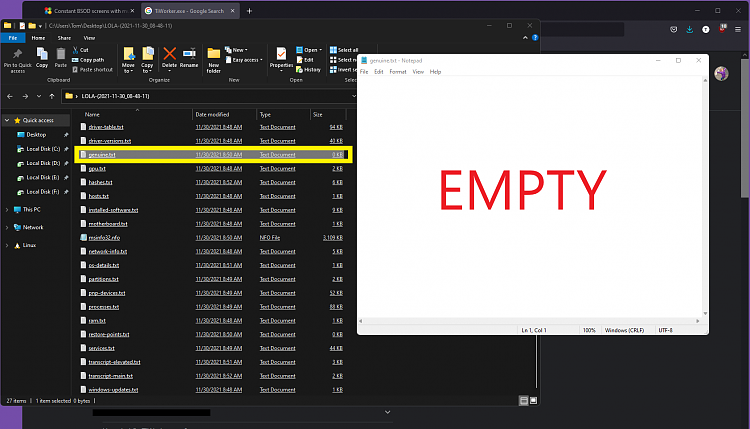This screenshot has height=429, width=750.
Task: Select the msinfo32.nfo file
Action: (x=104, y=238)
